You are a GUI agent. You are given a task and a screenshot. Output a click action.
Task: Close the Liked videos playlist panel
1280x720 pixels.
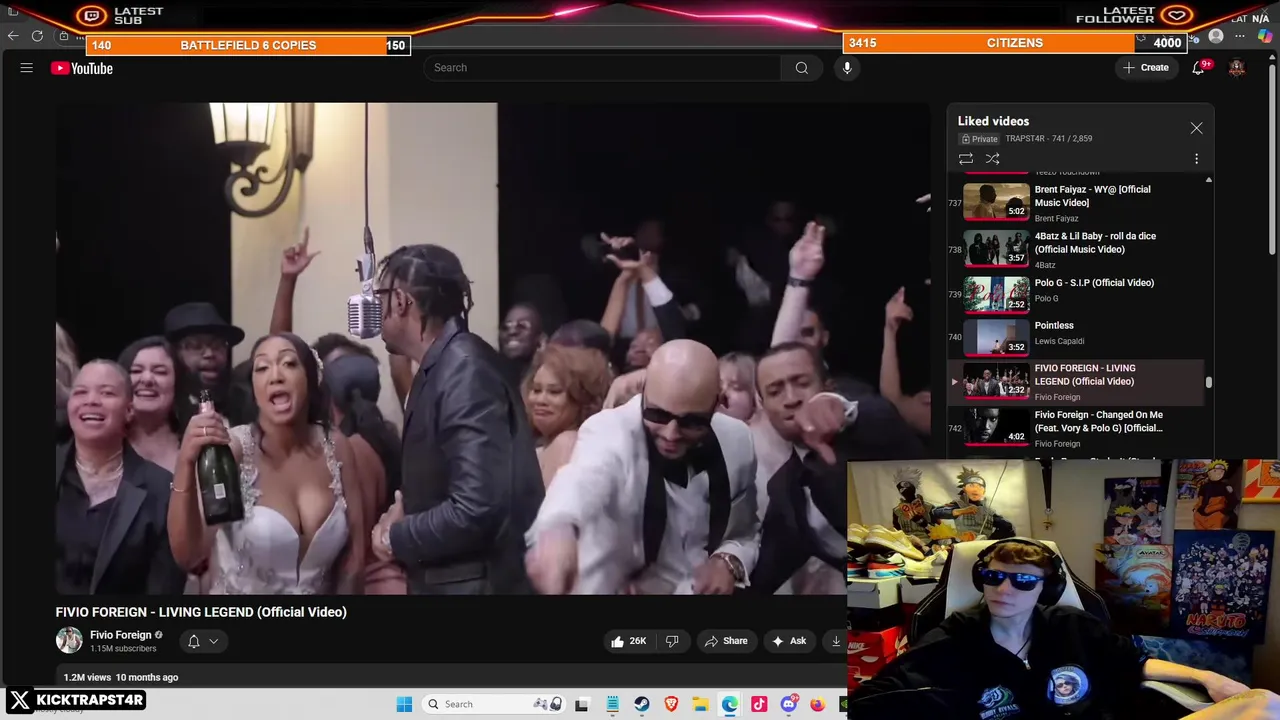(x=1196, y=128)
